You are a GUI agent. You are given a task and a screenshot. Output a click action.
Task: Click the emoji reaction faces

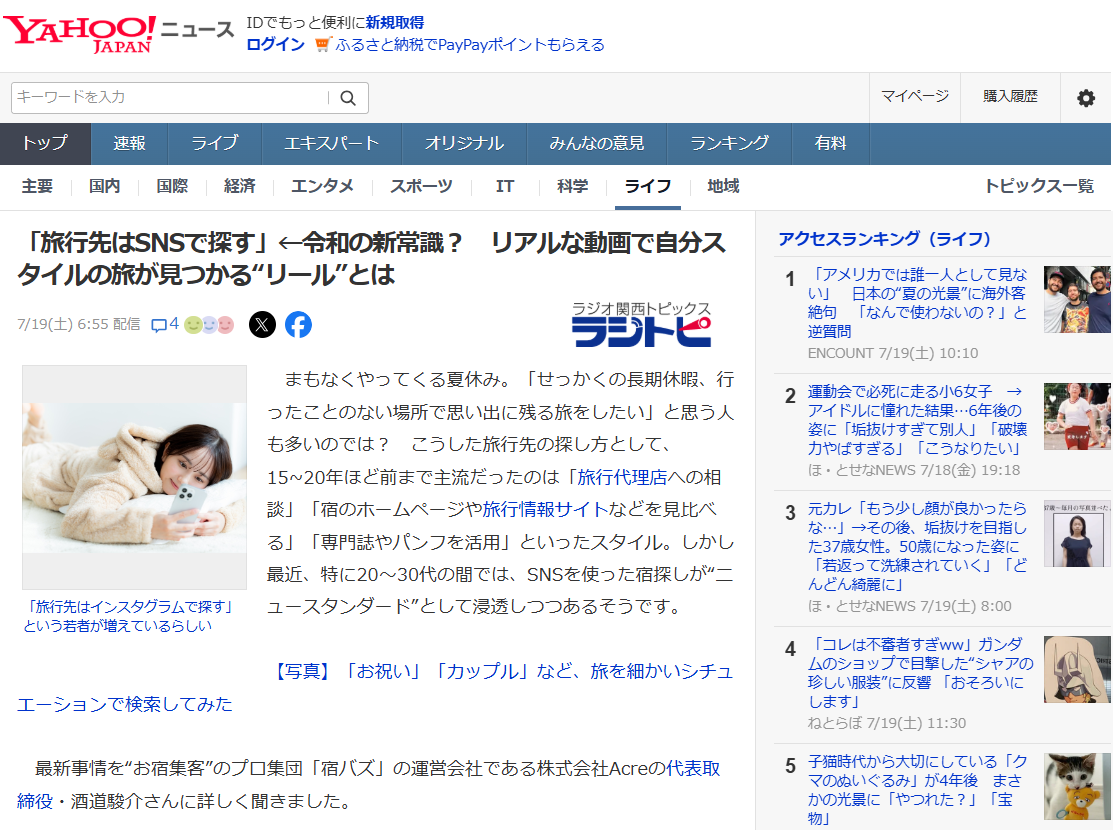click(208, 324)
